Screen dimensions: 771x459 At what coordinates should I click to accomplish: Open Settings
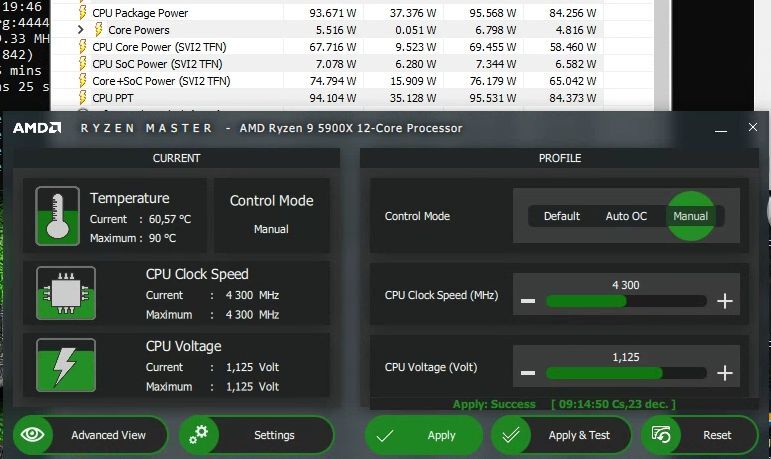tap(257, 435)
